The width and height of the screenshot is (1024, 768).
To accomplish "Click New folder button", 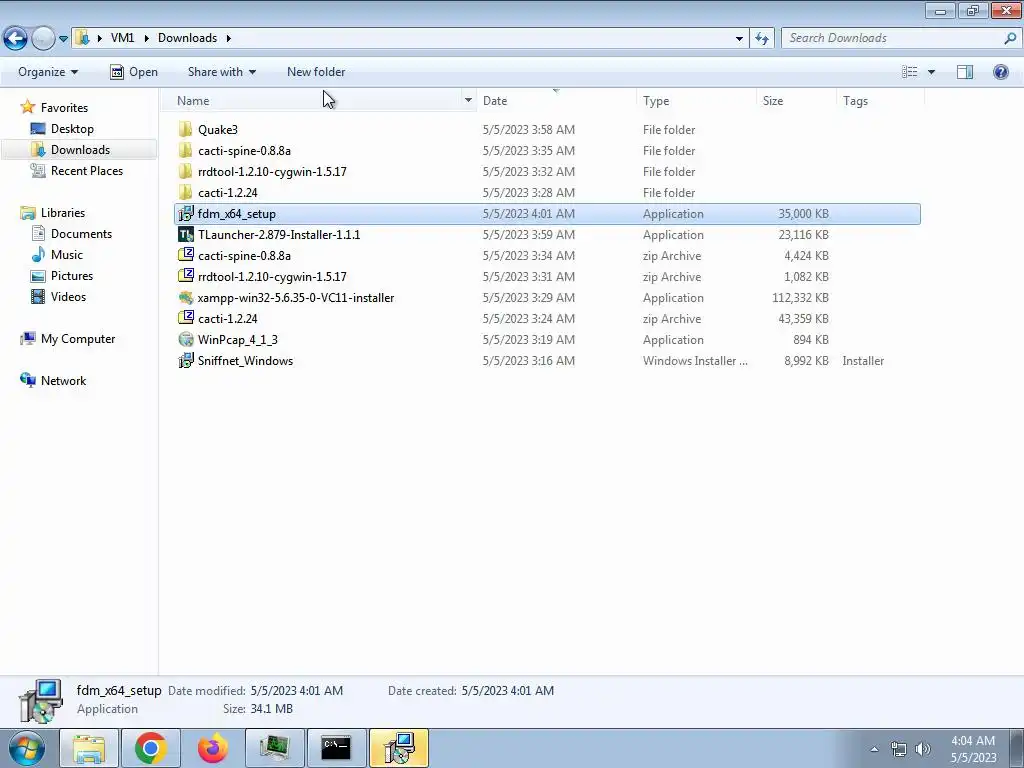I will pos(316,72).
